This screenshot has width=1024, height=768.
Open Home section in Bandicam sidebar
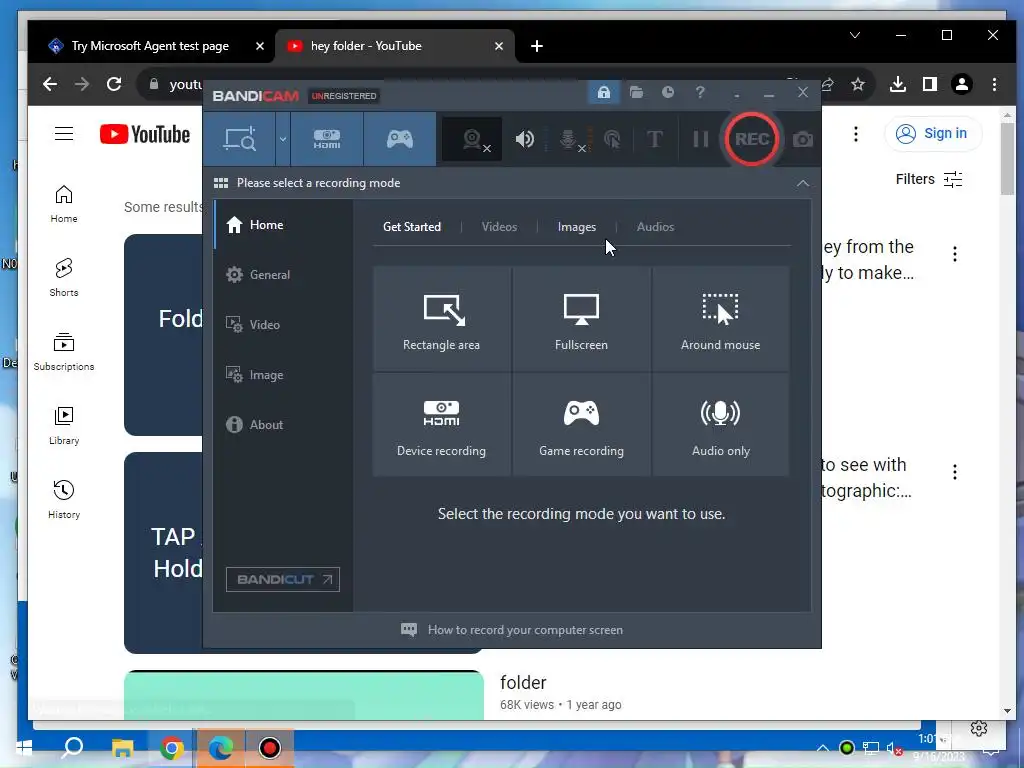pos(283,225)
